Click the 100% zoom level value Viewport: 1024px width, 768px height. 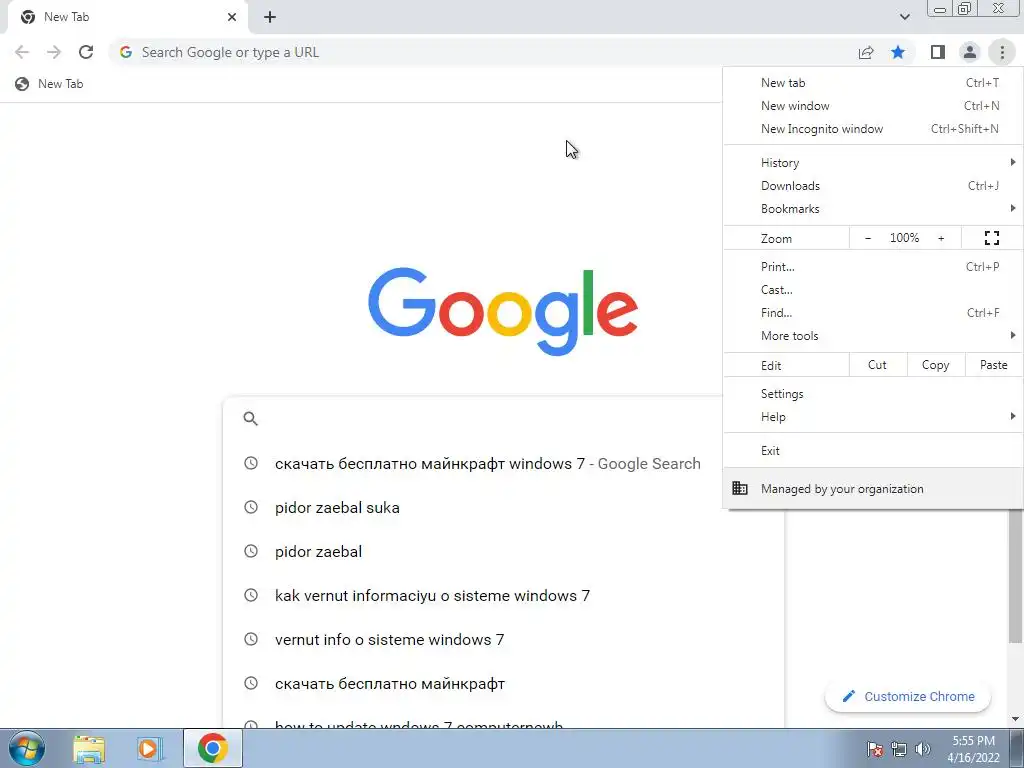tap(904, 238)
